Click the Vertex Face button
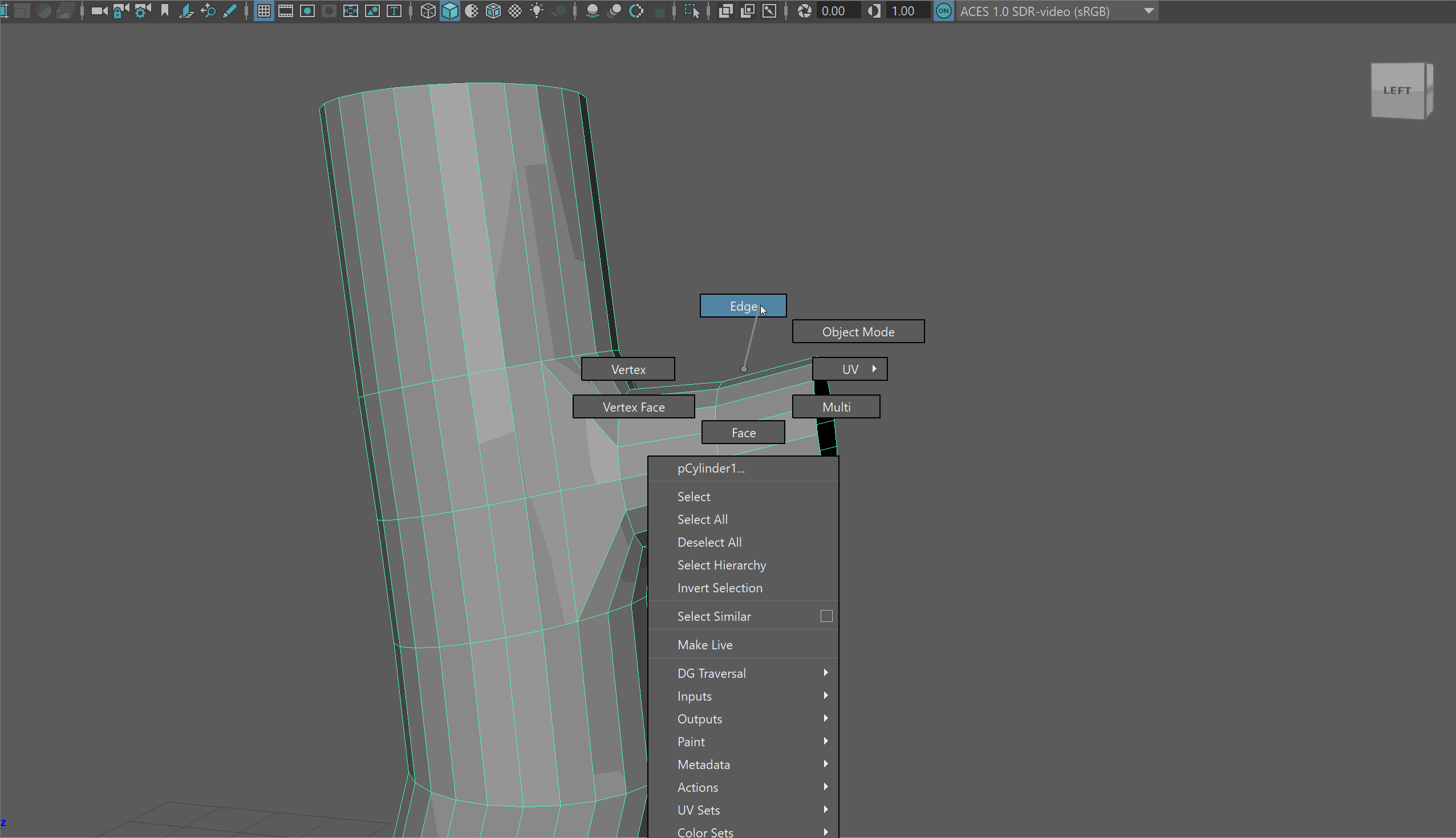This screenshot has width=1456, height=838. [x=633, y=407]
